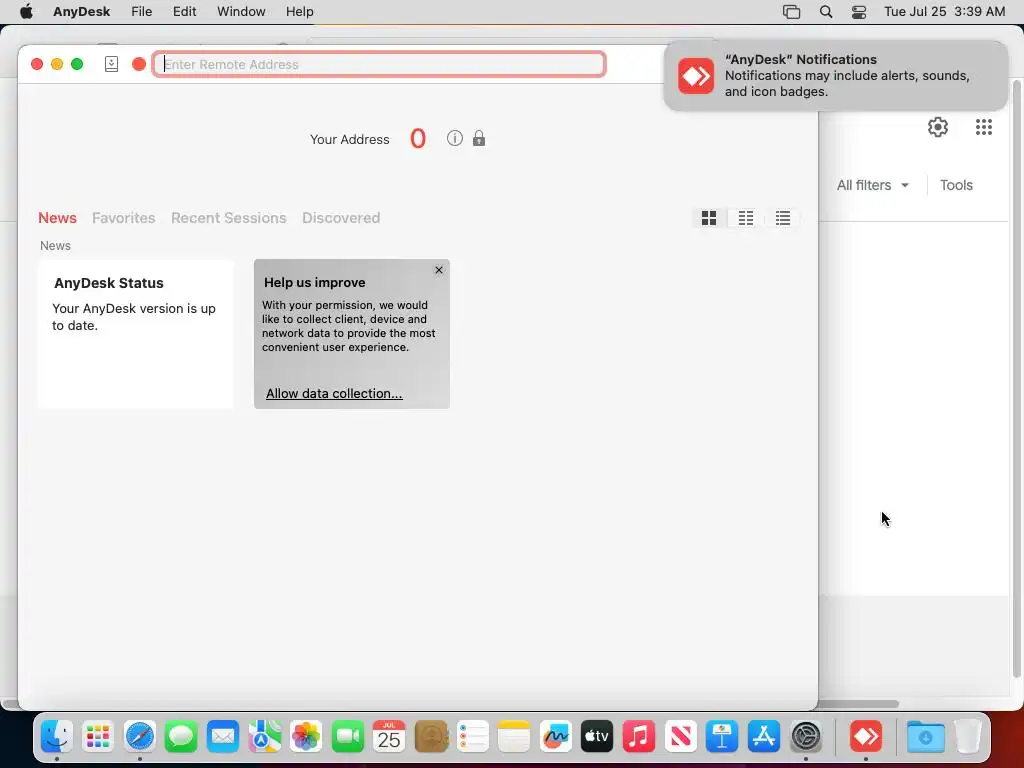Open the Recent Sessions tab
The height and width of the screenshot is (768, 1024).
point(229,218)
